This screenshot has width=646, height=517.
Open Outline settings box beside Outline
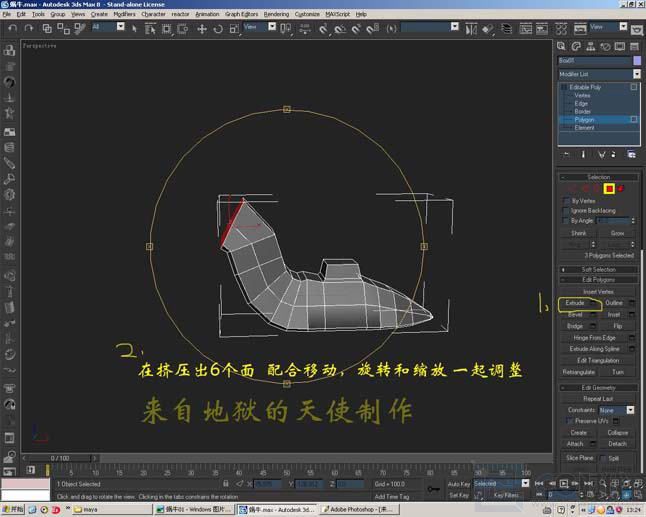[632, 303]
